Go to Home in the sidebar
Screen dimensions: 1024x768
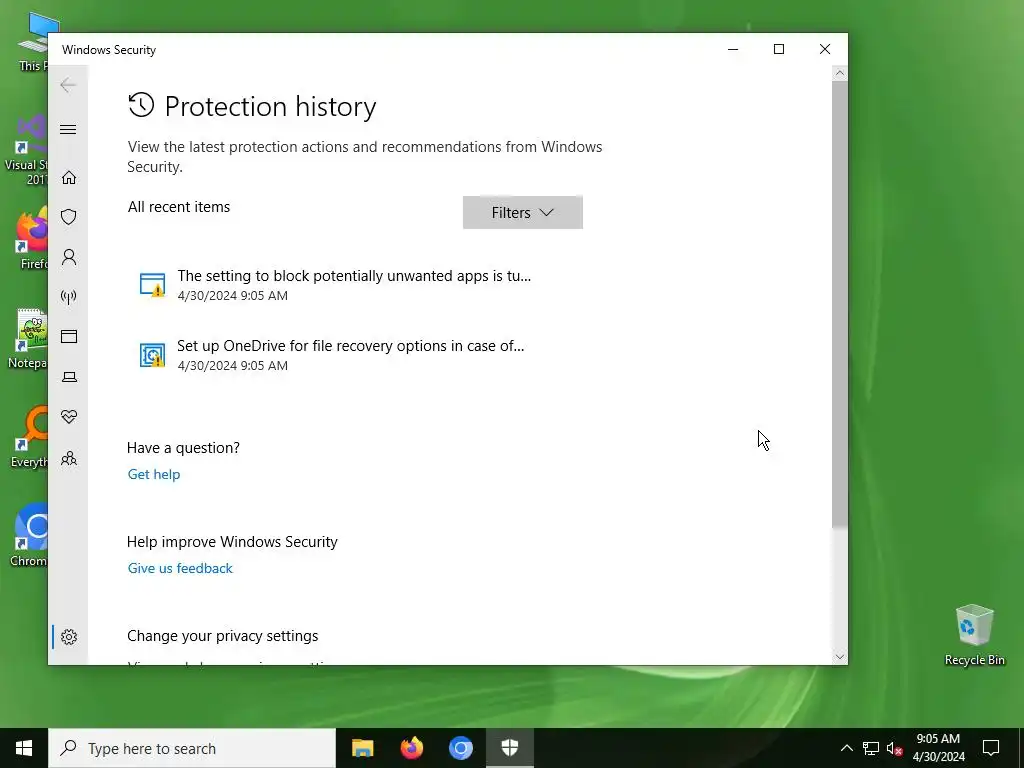click(x=69, y=178)
